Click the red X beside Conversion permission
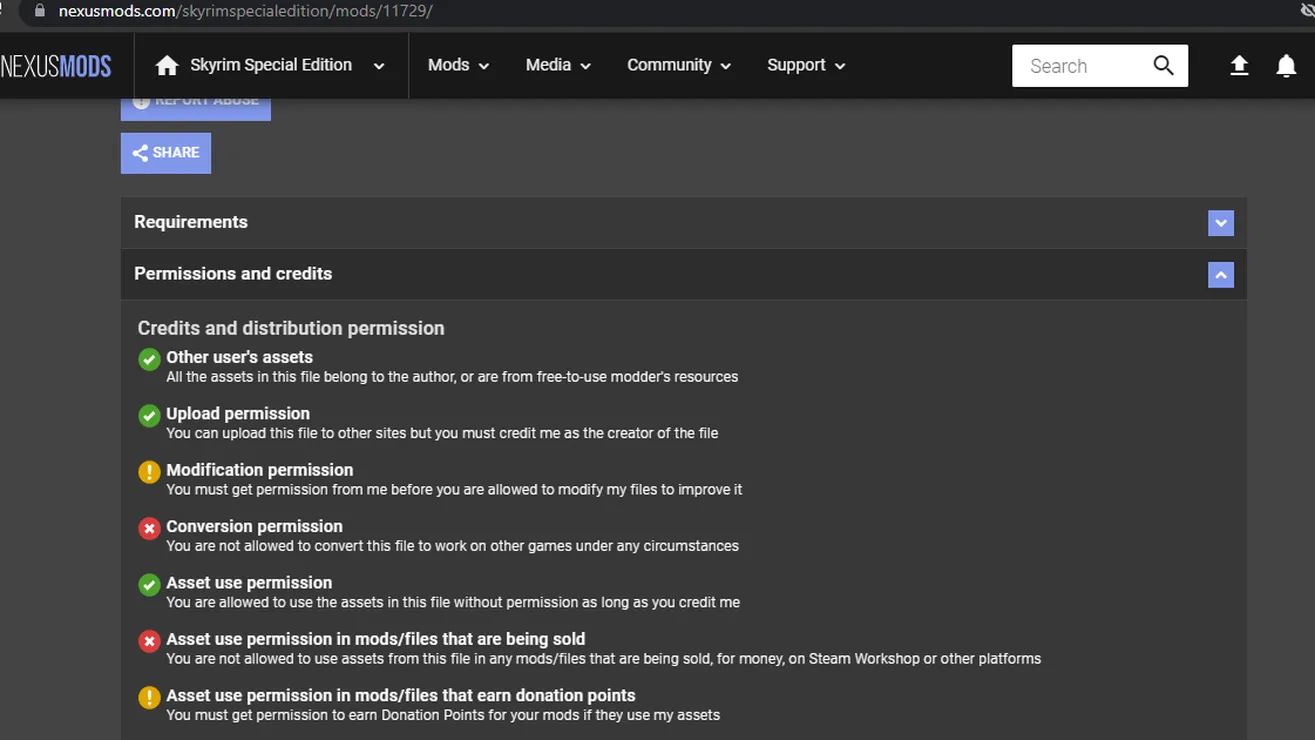 (x=149, y=528)
